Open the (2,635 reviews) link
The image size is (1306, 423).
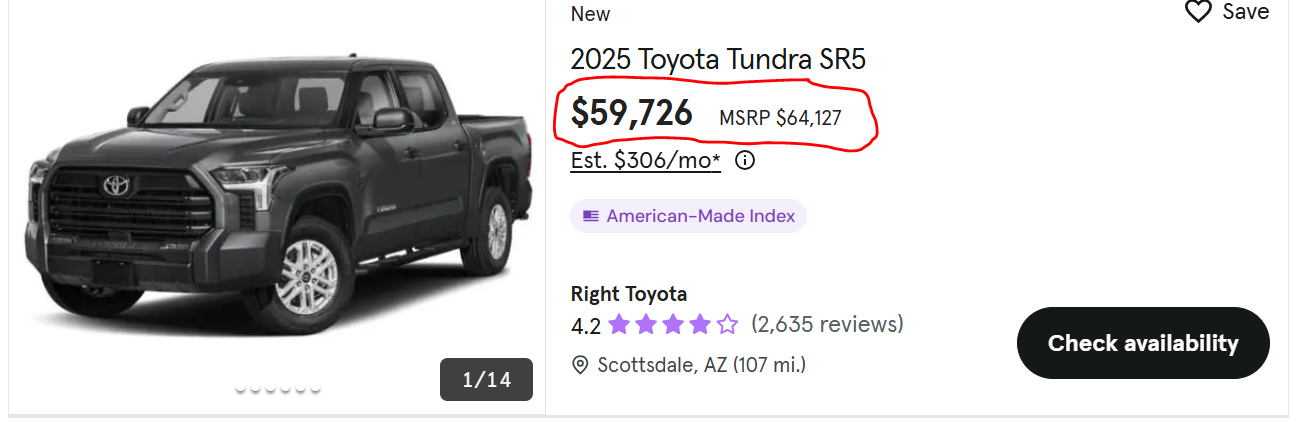click(827, 324)
